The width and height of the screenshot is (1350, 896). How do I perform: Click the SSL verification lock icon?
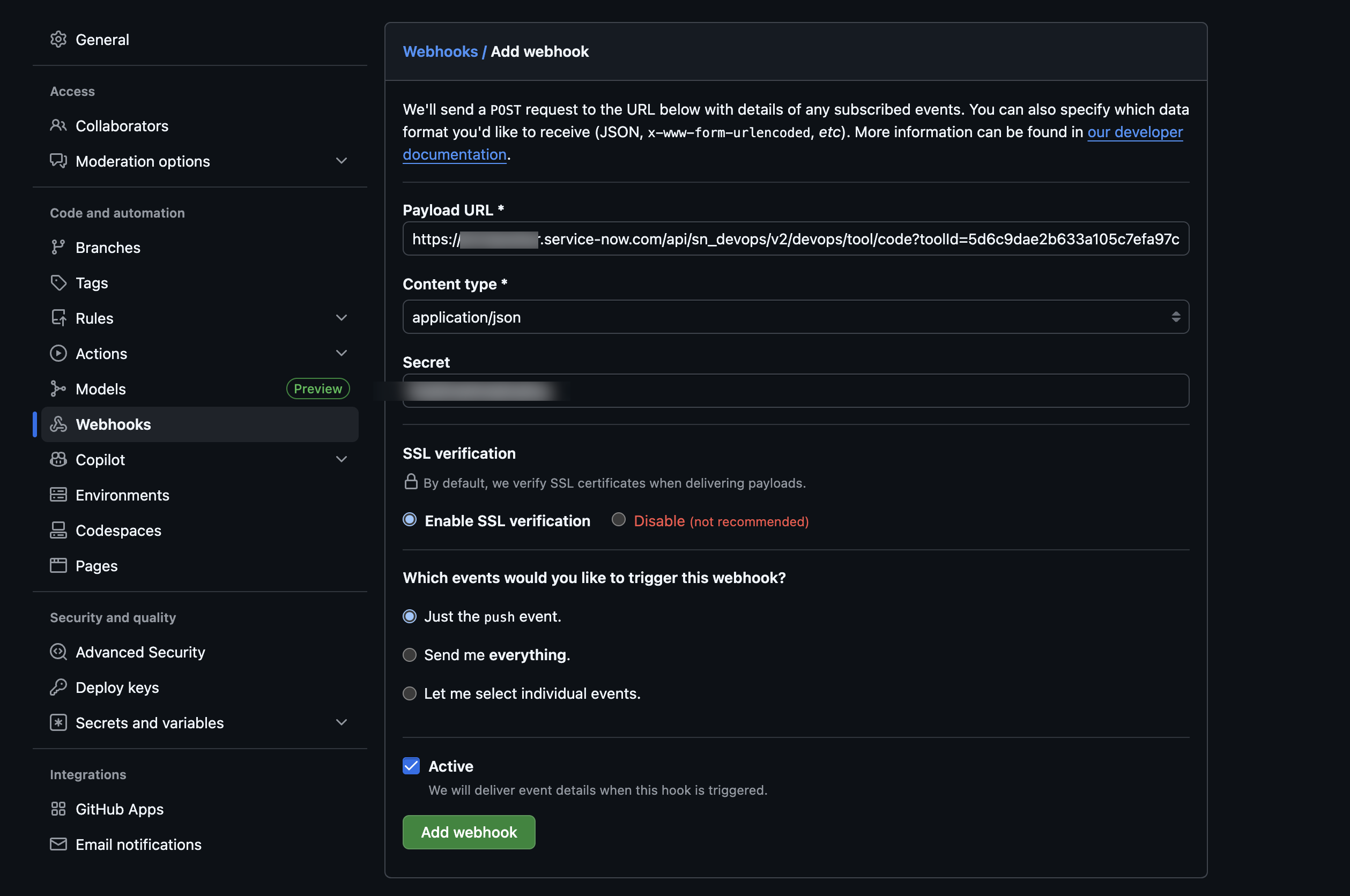411,482
